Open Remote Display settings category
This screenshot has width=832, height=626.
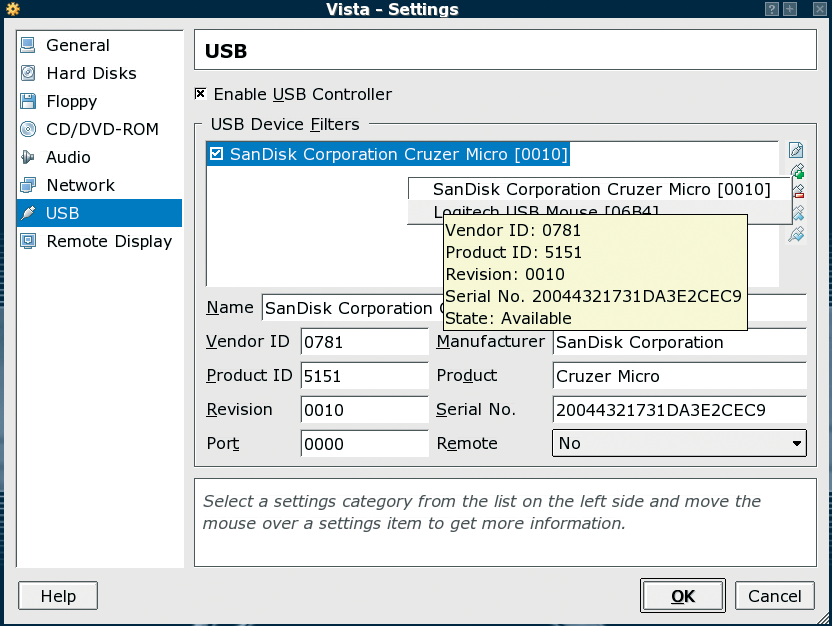pos(99,241)
